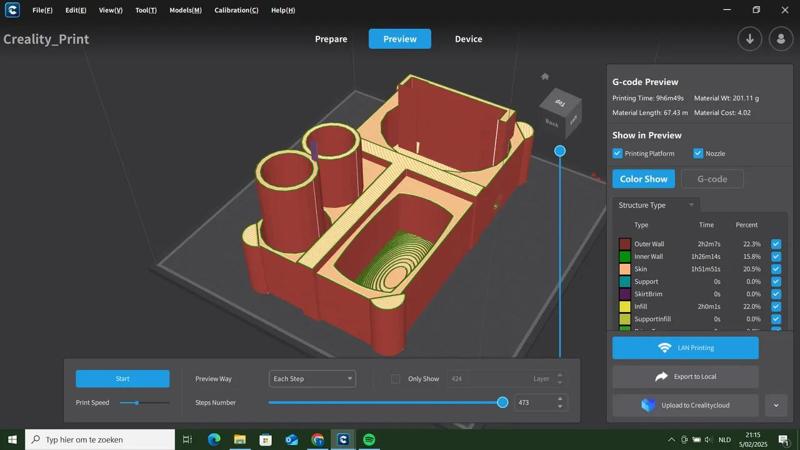Screen dimensions: 800x450
Task: Open the Models menu
Action: point(186,10)
